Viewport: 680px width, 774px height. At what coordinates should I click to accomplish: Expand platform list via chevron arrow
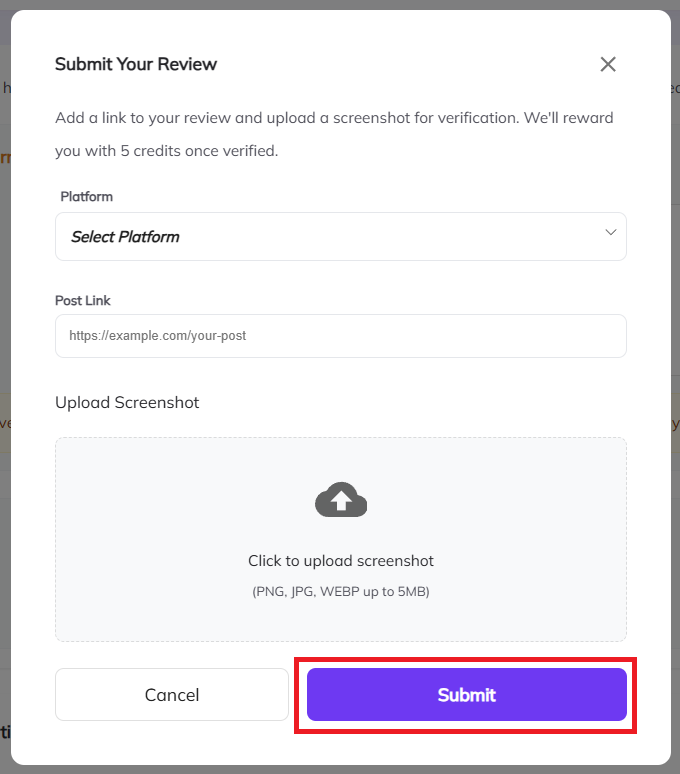pos(611,232)
